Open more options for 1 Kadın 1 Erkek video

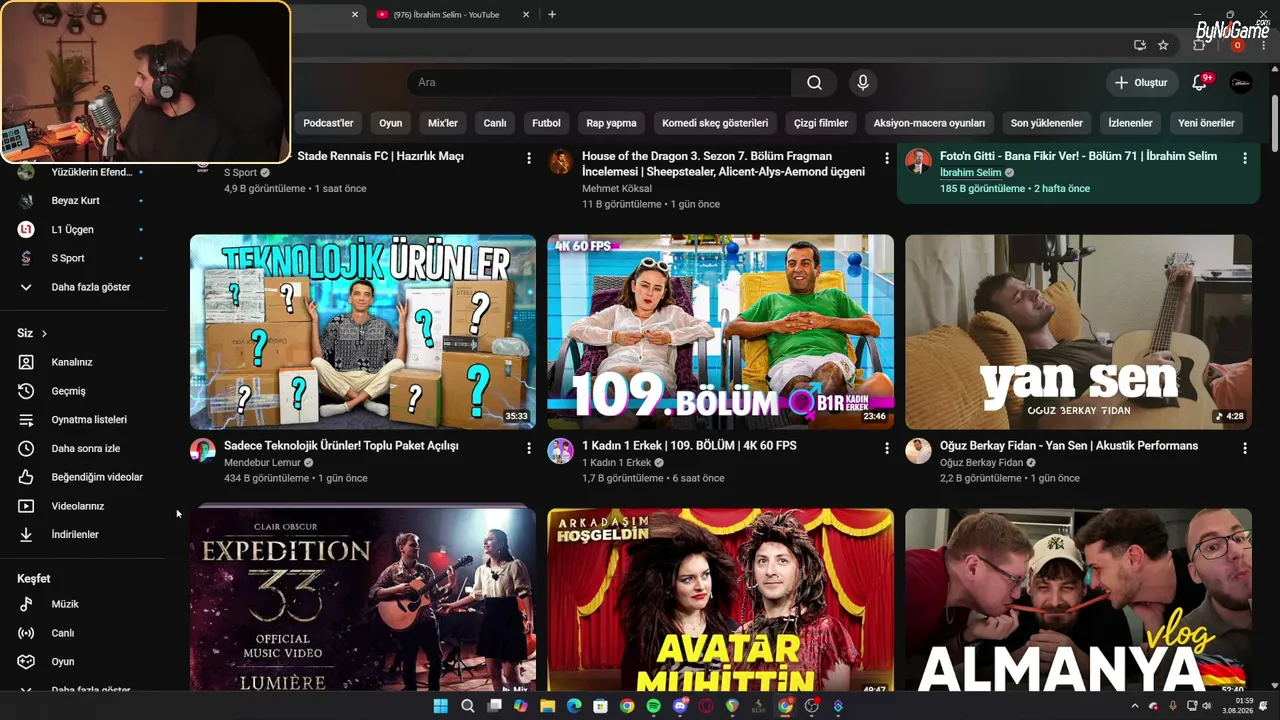[x=886, y=448]
